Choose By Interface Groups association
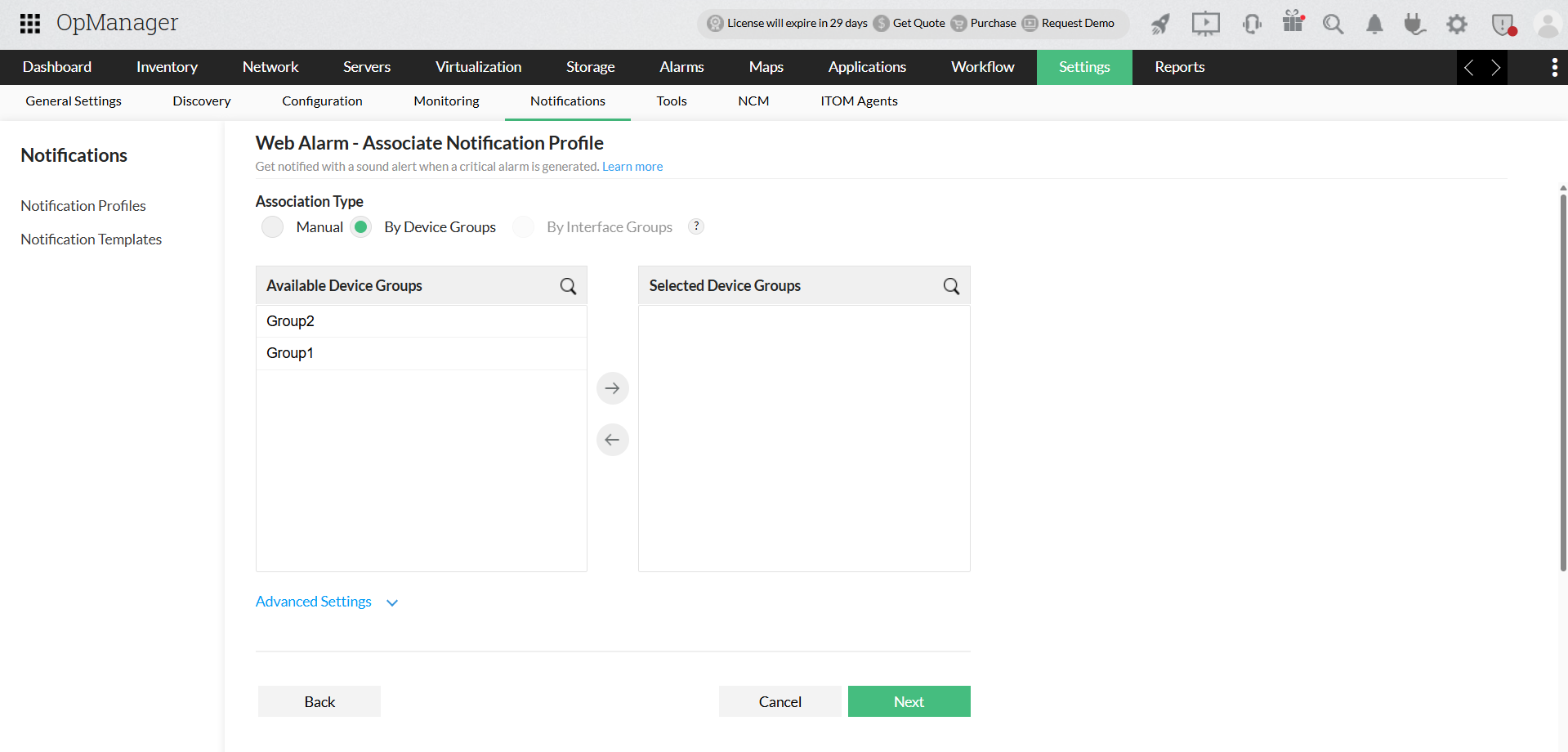This screenshot has height=752, width=1568. tap(523, 226)
